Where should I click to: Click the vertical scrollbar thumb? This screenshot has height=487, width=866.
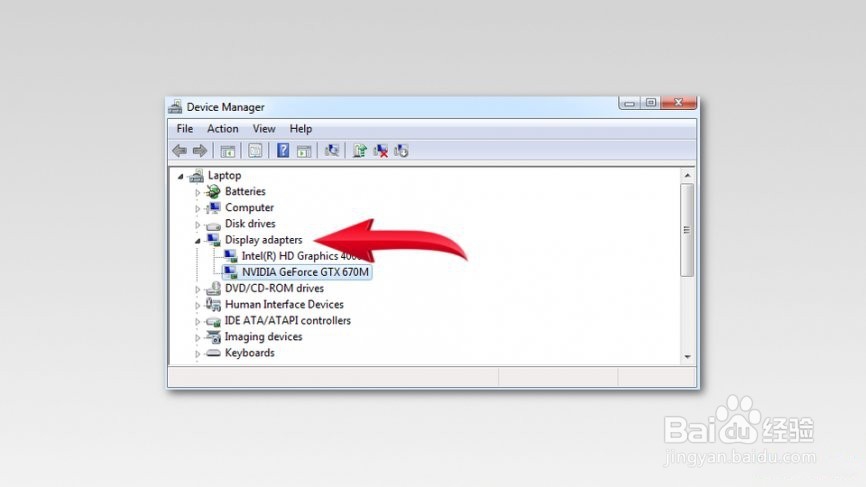point(687,230)
